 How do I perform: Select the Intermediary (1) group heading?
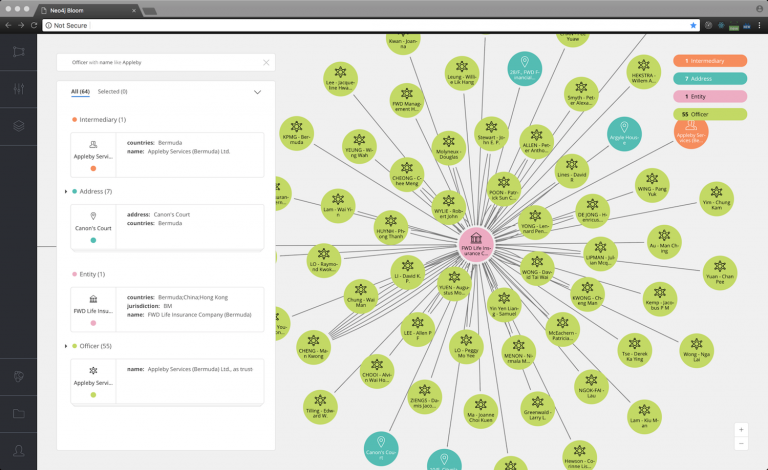(102, 119)
